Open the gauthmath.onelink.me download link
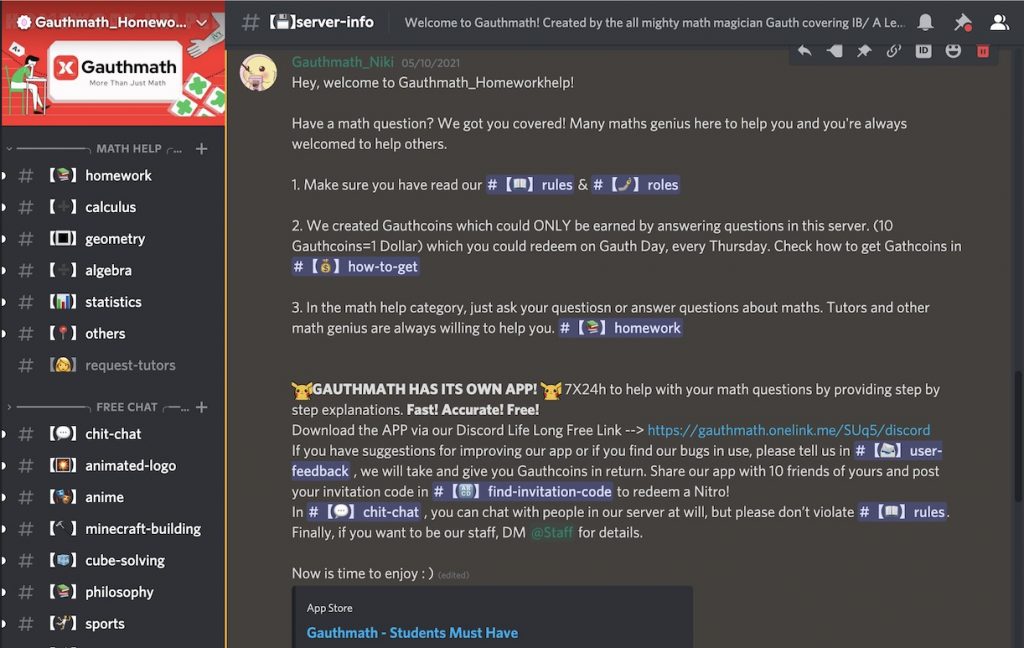 pyautogui.click(x=788, y=430)
